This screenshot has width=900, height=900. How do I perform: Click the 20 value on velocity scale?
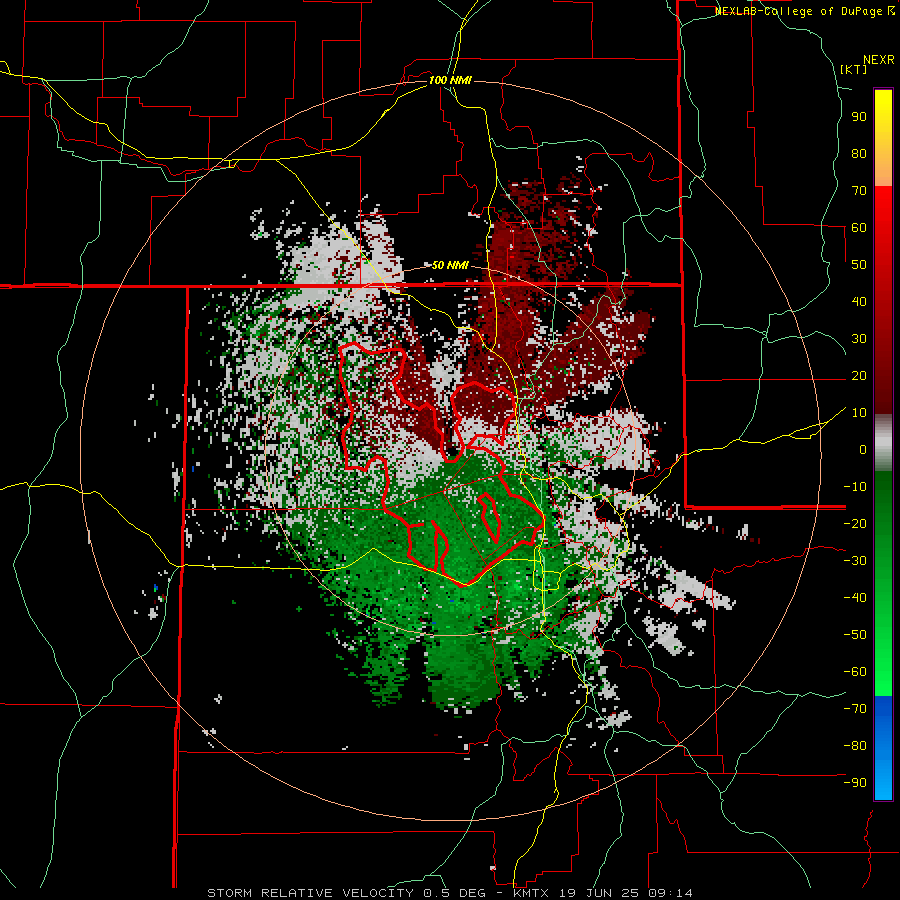859,375
